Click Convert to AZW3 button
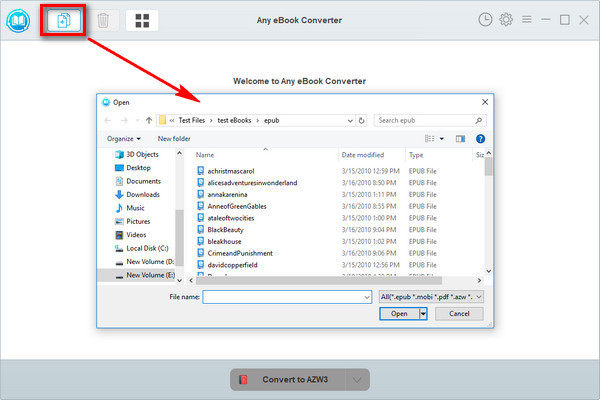Viewport: 600px width, 400px height. click(x=288, y=380)
